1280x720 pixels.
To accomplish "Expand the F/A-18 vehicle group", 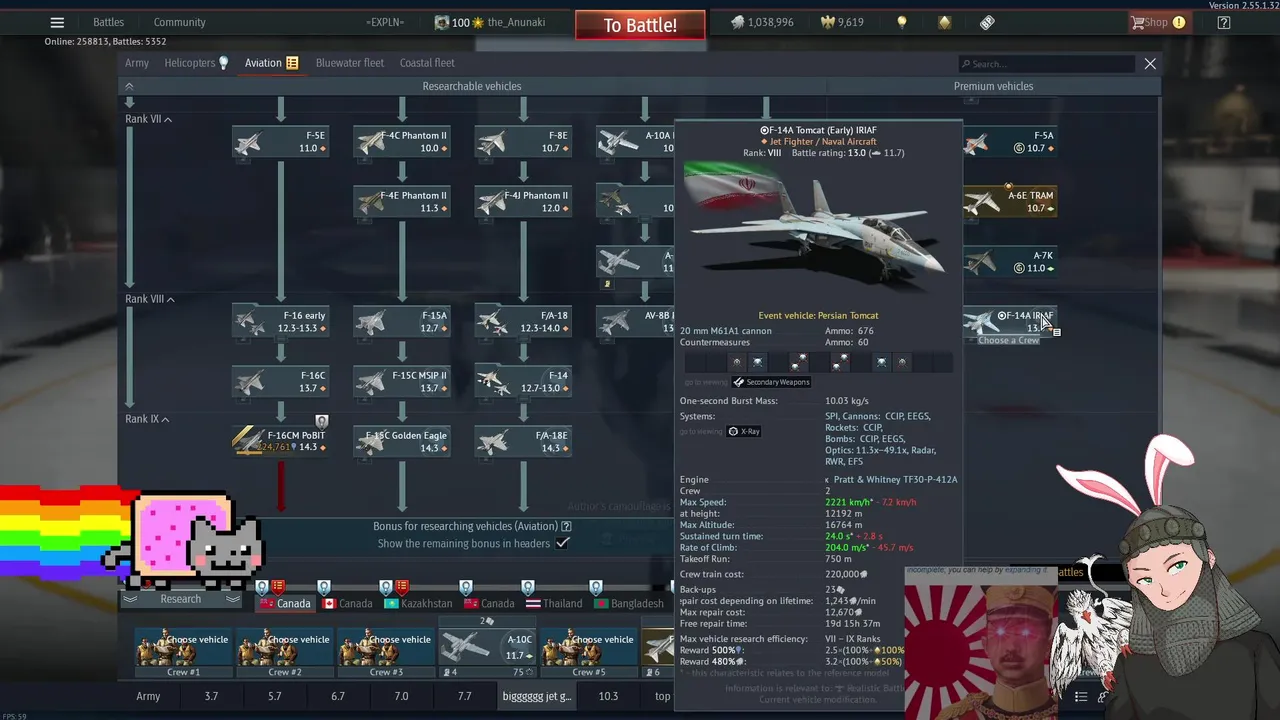I will click(x=523, y=321).
